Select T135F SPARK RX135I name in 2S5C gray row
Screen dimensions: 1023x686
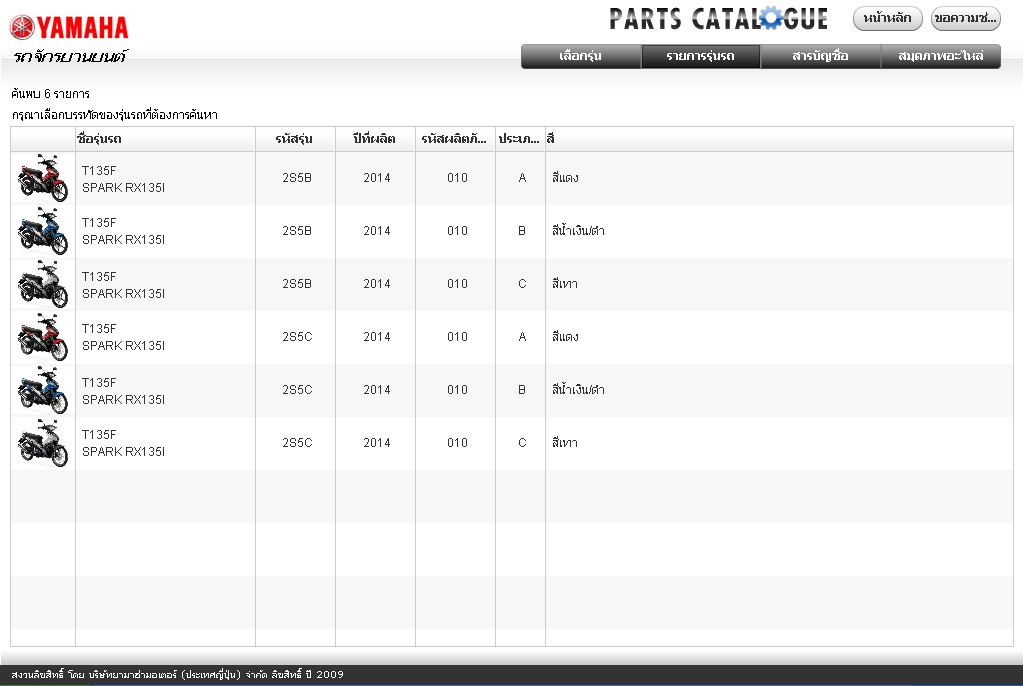(x=123, y=443)
